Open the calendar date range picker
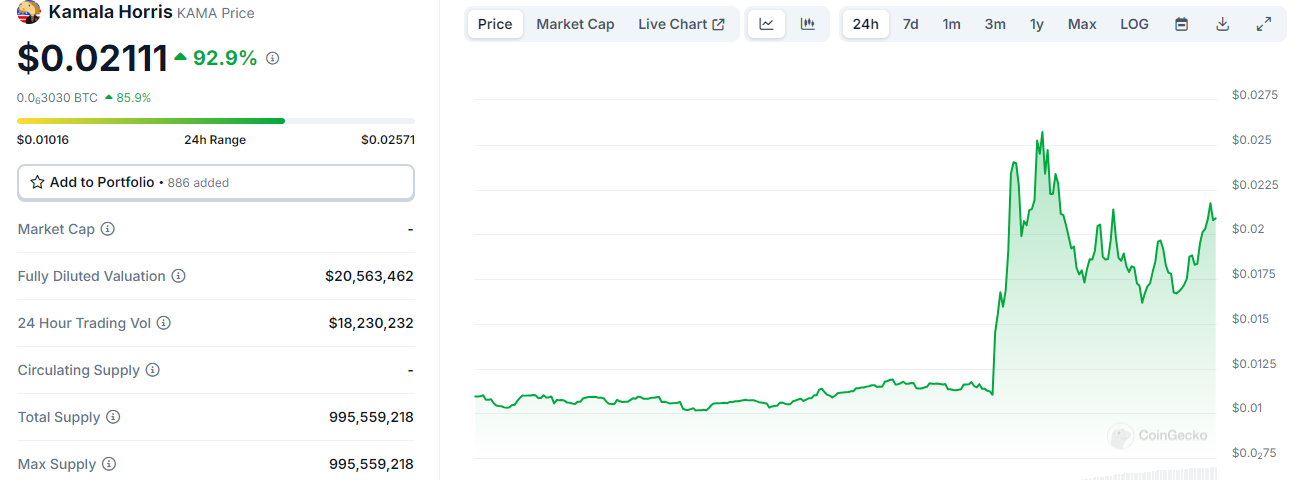The width and height of the screenshot is (1313, 480). point(1181,24)
